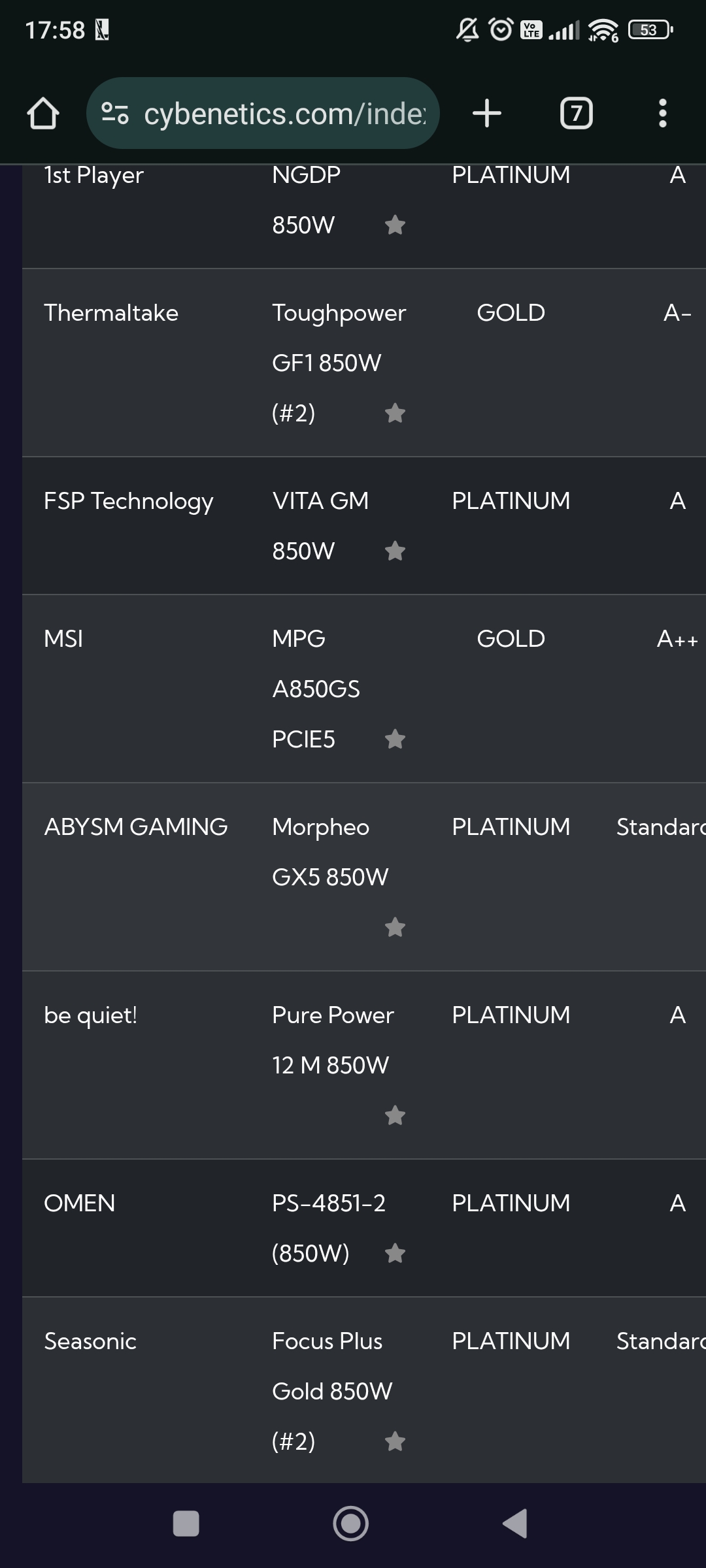Star the 1st Player NGDP 850W
This screenshot has height=1568, width=706.
click(x=395, y=225)
